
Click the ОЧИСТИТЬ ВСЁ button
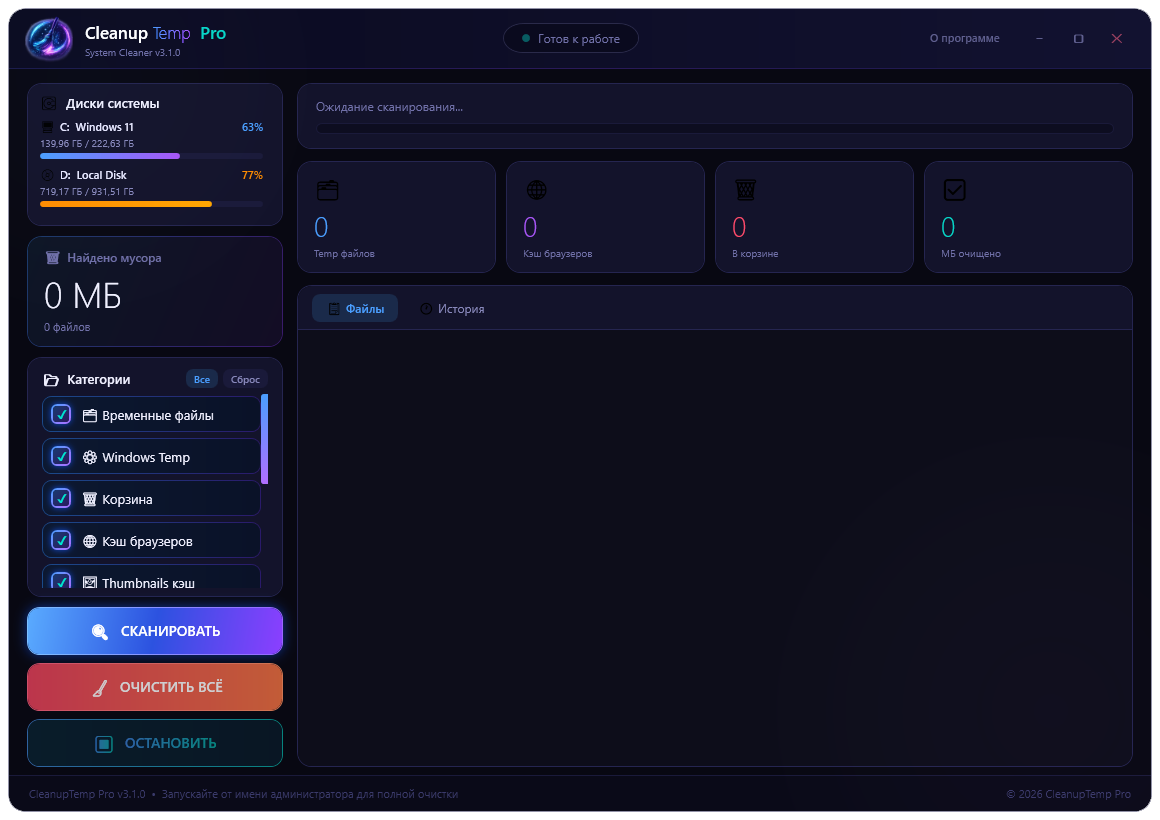[x=155, y=687]
